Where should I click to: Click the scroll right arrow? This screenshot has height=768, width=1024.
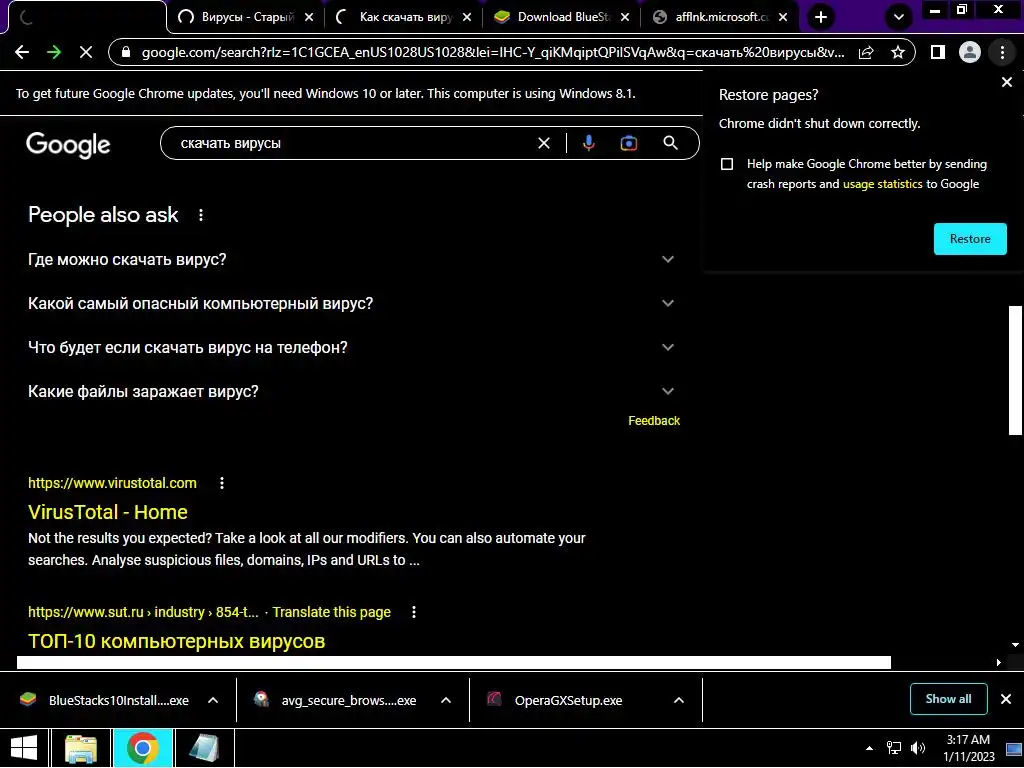coord(999,662)
